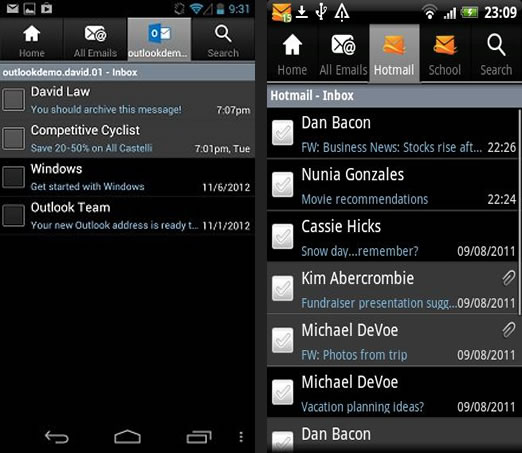Image resolution: width=522 pixels, height=453 pixels.
Task: Tick the checkbox for David Law email
Action: 13,100
